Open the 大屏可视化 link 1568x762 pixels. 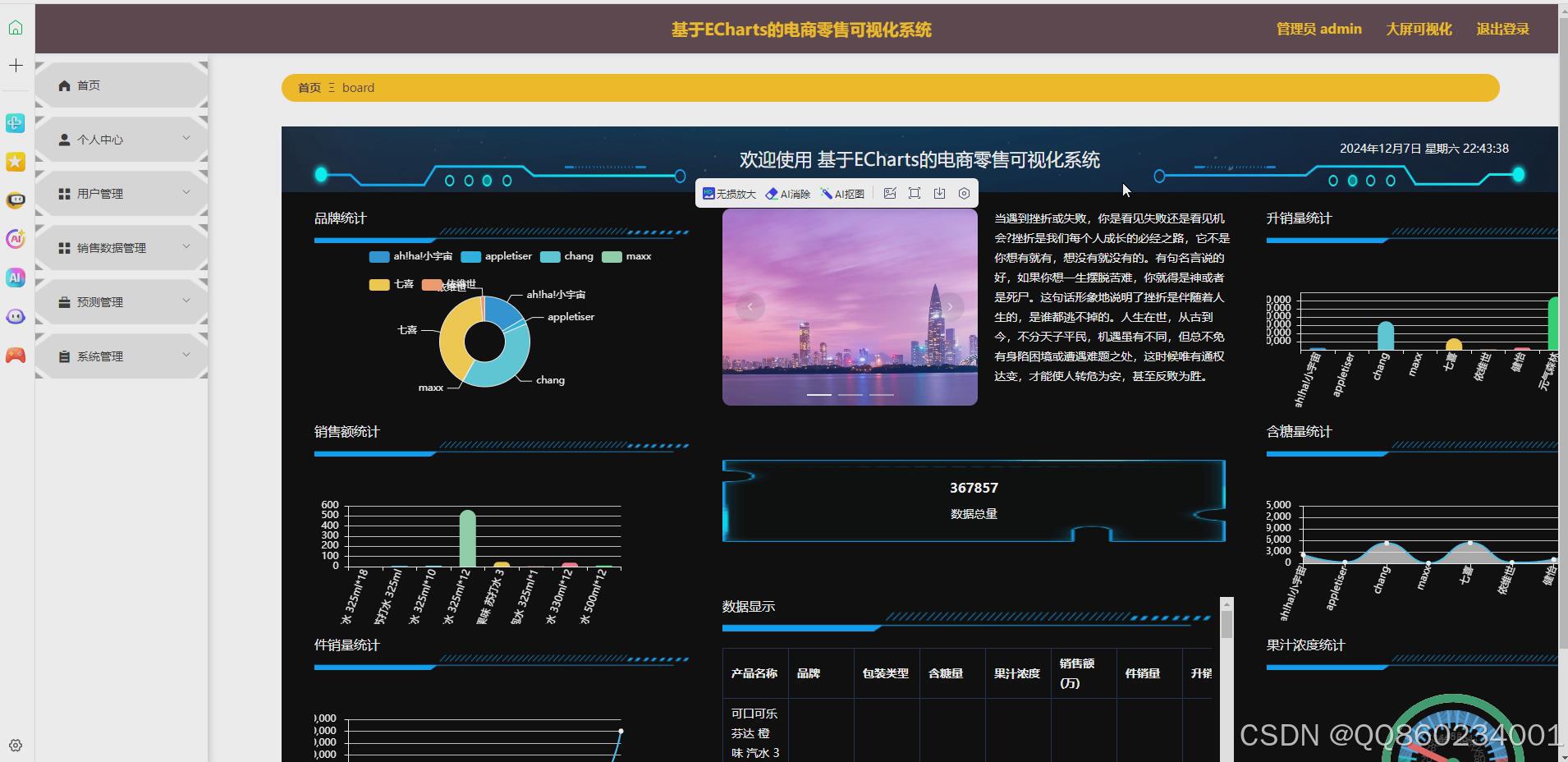click(x=1419, y=30)
